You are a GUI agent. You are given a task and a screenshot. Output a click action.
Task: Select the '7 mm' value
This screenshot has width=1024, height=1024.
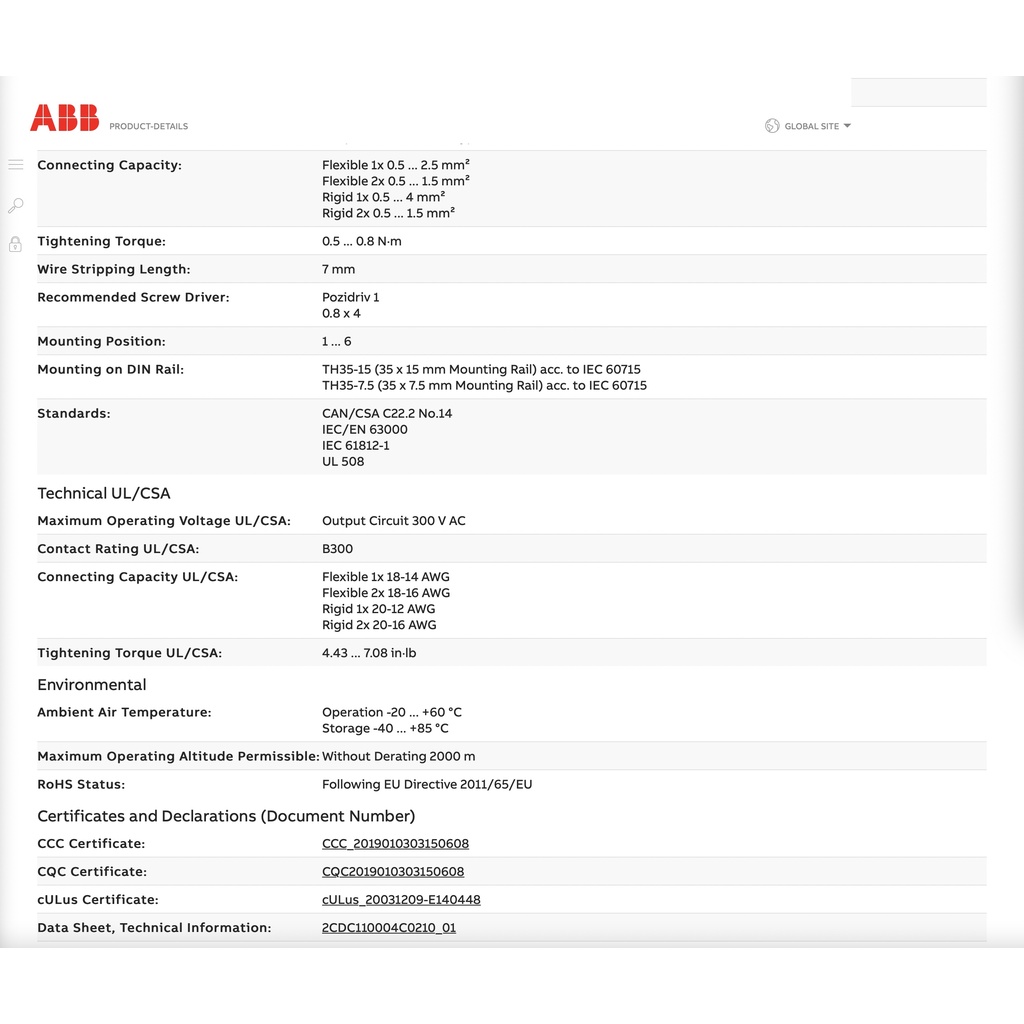coord(338,269)
